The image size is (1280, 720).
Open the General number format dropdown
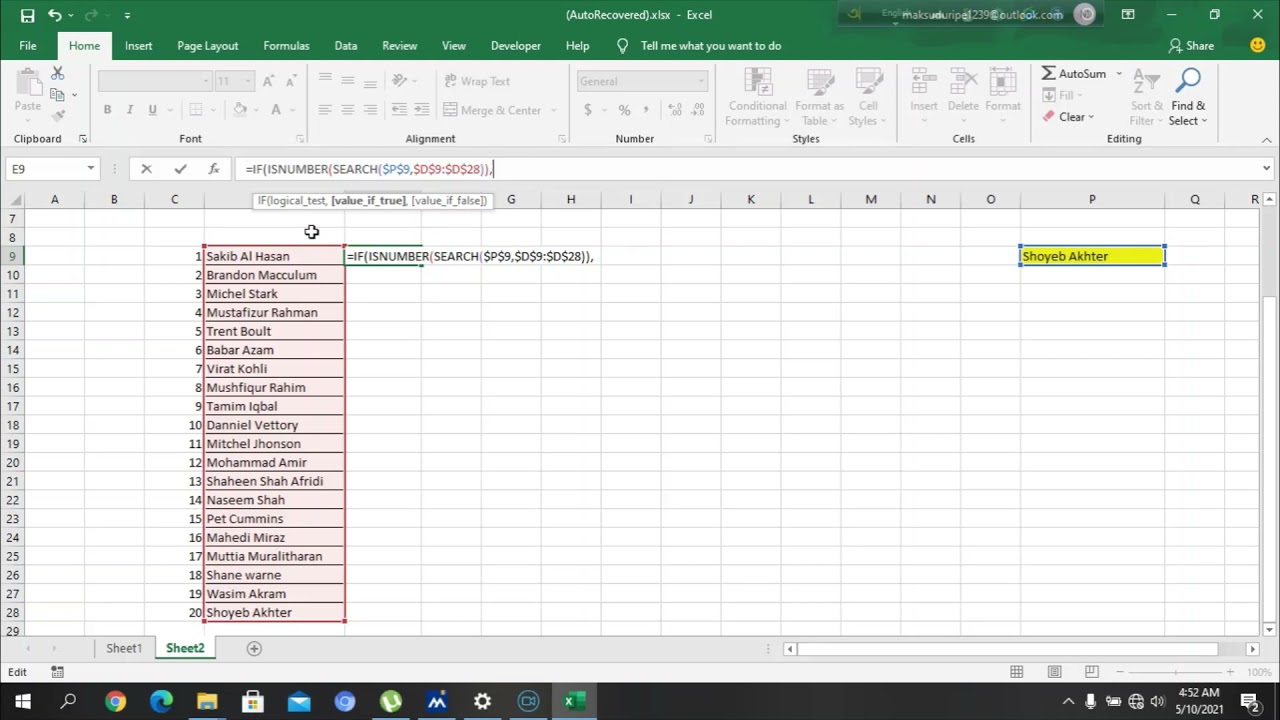click(701, 81)
